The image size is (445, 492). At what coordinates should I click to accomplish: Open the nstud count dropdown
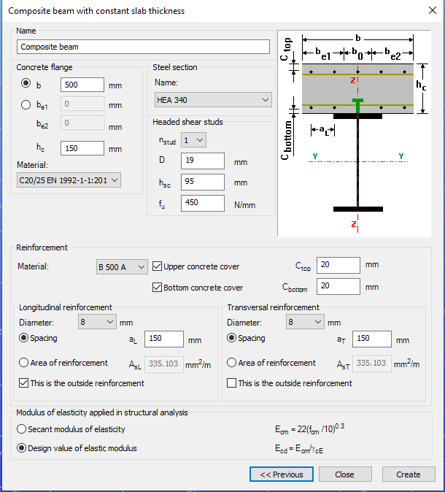pyautogui.click(x=194, y=140)
